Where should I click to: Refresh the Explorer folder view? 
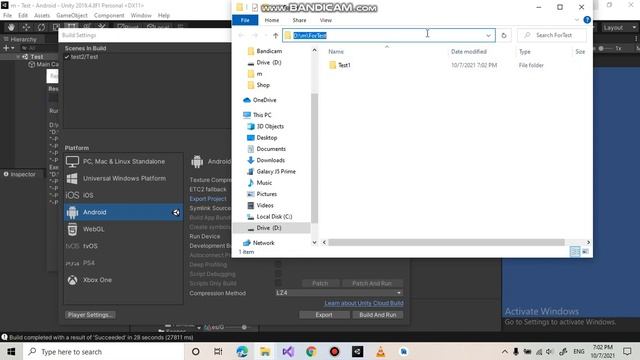tap(504, 36)
